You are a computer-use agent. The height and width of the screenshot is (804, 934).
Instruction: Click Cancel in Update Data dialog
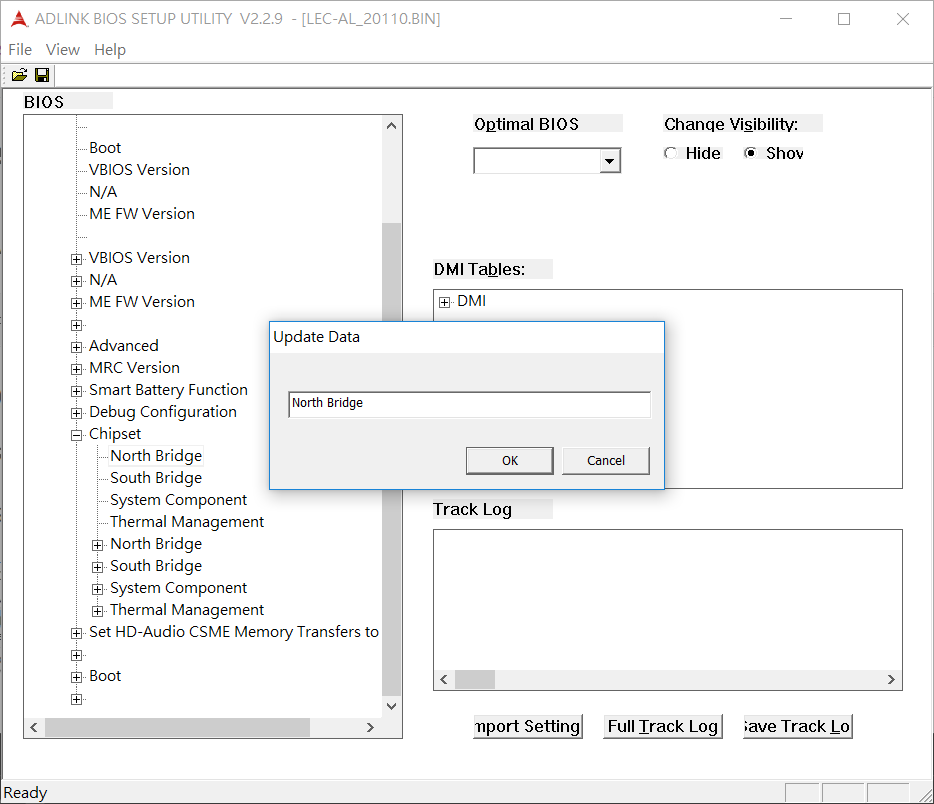pos(606,460)
